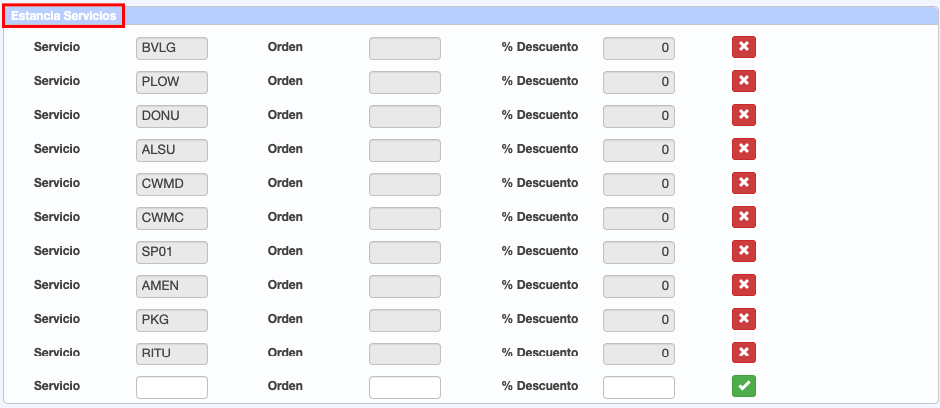Delete the BVLG service row
Image resolution: width=940 pixels, height=408 pixels.
click(743, 47)
